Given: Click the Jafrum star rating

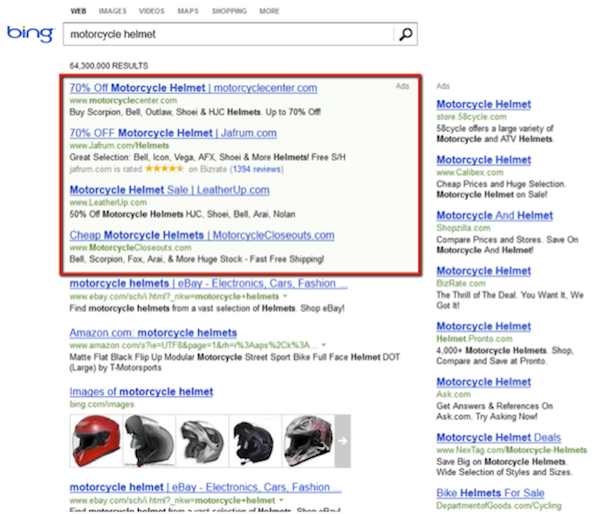Looking at the screenshot, I should [164, 168].
